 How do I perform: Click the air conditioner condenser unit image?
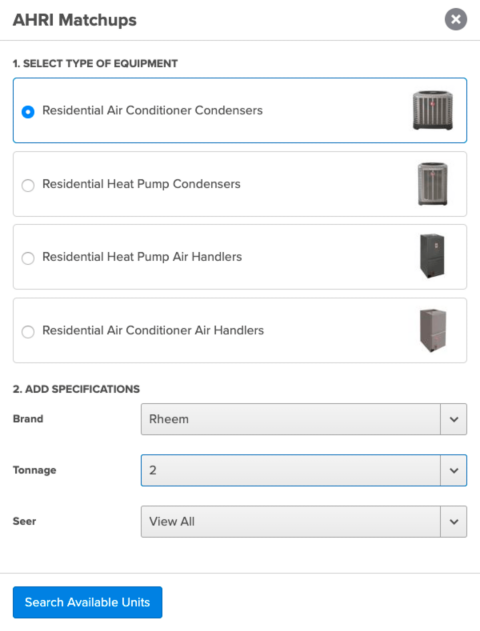(x=433, y=110)
